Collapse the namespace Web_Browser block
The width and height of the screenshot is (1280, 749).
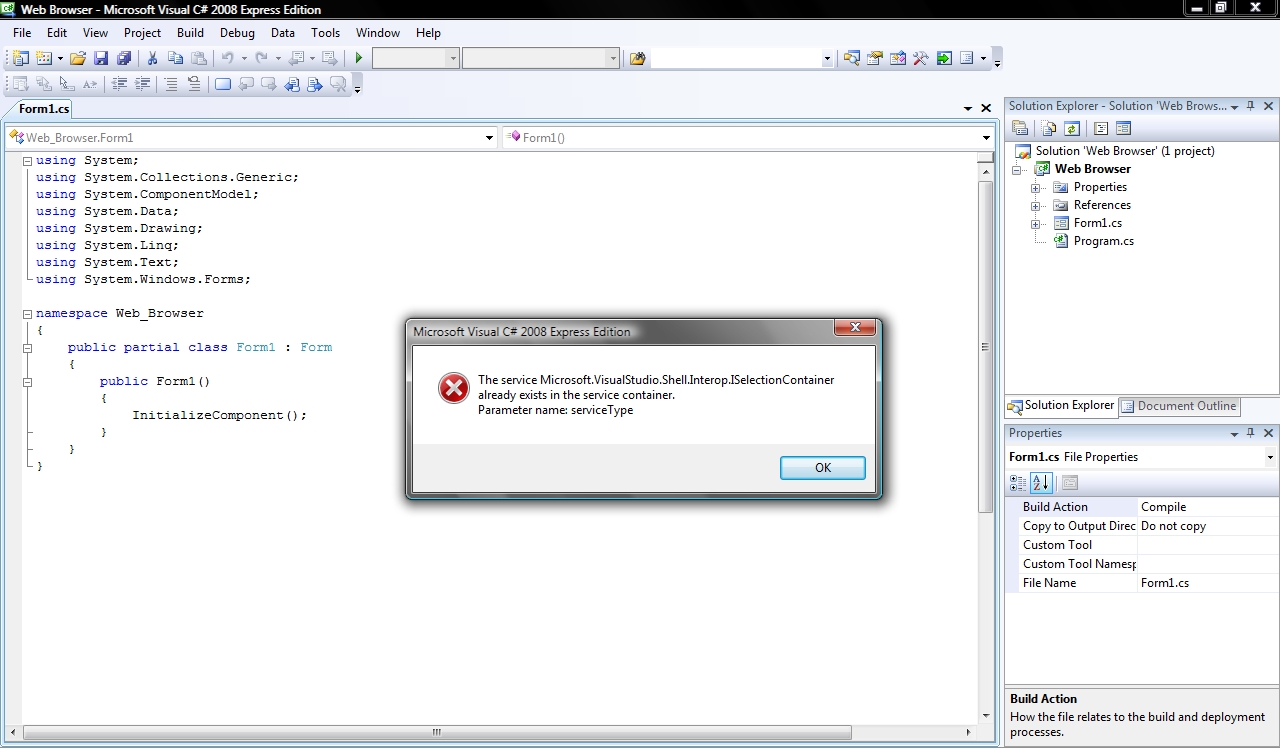tap(28, 314)
